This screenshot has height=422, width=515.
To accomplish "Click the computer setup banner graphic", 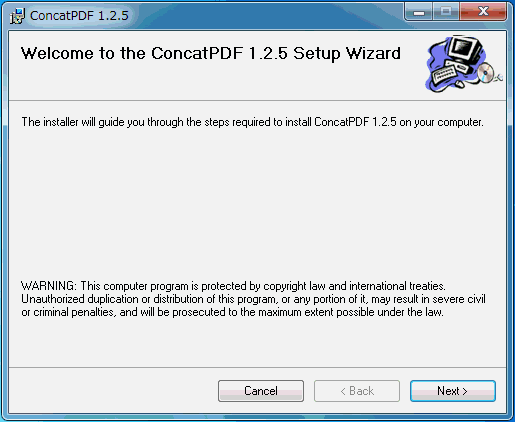I will pyautogui.click(x=464, y=64).
